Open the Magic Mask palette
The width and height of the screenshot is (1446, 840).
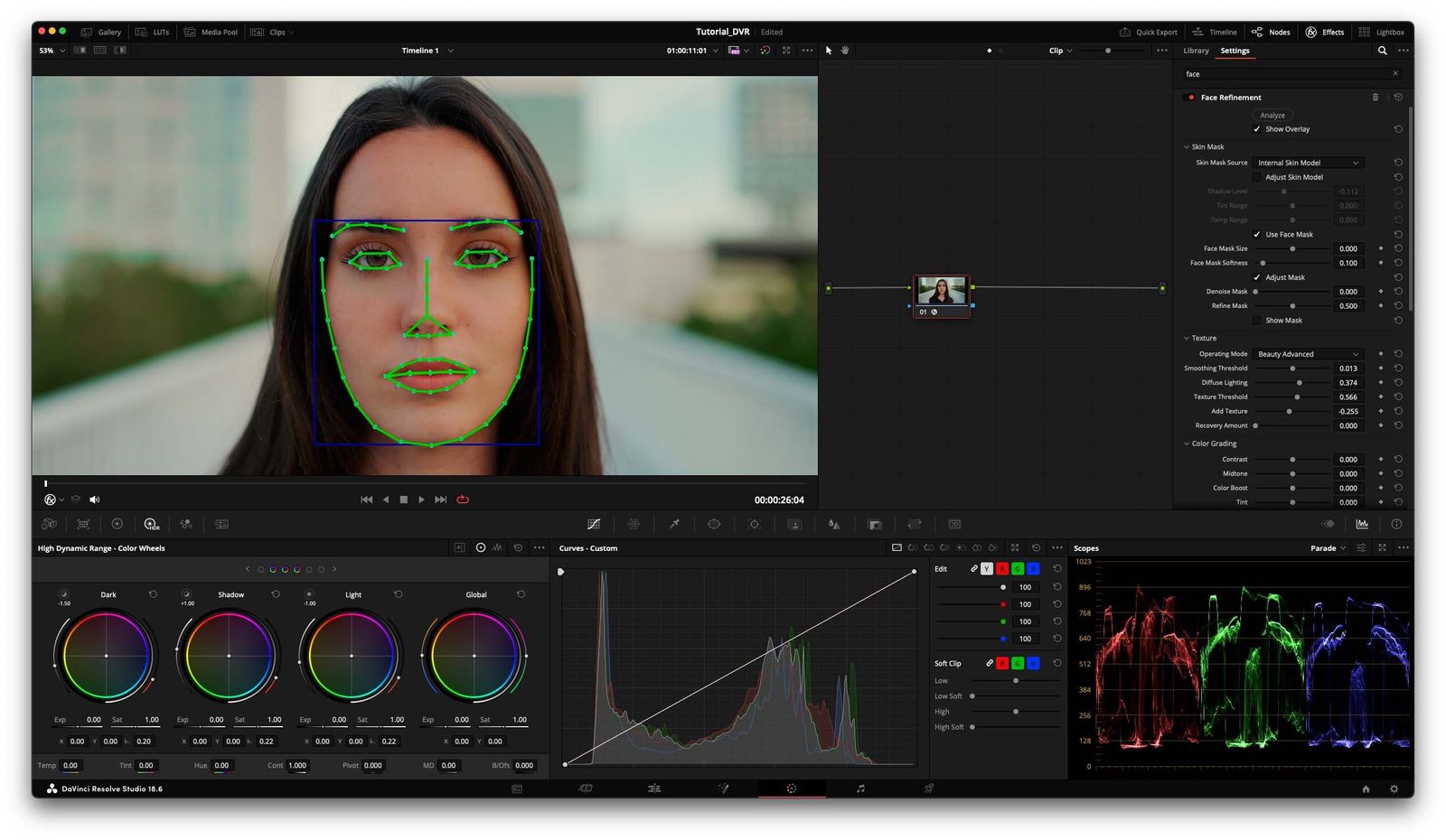[795, 524]
